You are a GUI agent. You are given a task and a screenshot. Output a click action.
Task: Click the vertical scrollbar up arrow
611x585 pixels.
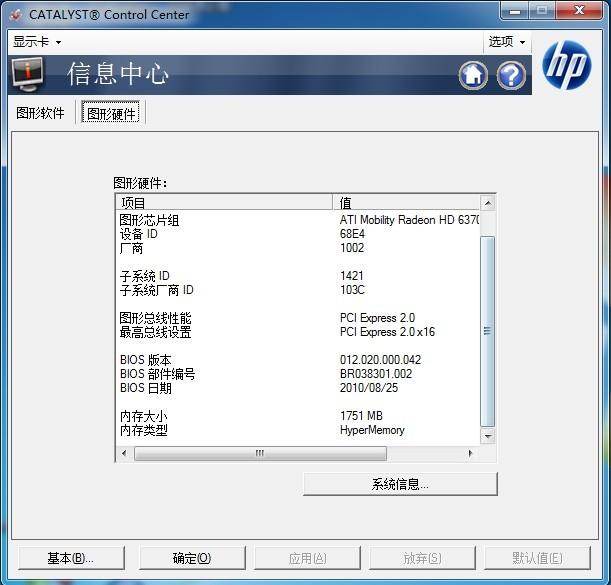(x=487, y=203)
